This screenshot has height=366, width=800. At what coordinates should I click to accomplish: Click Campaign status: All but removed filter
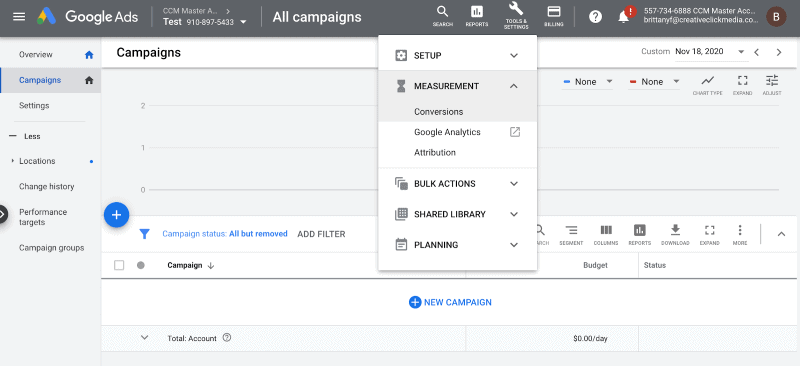[x=224, y=234]
